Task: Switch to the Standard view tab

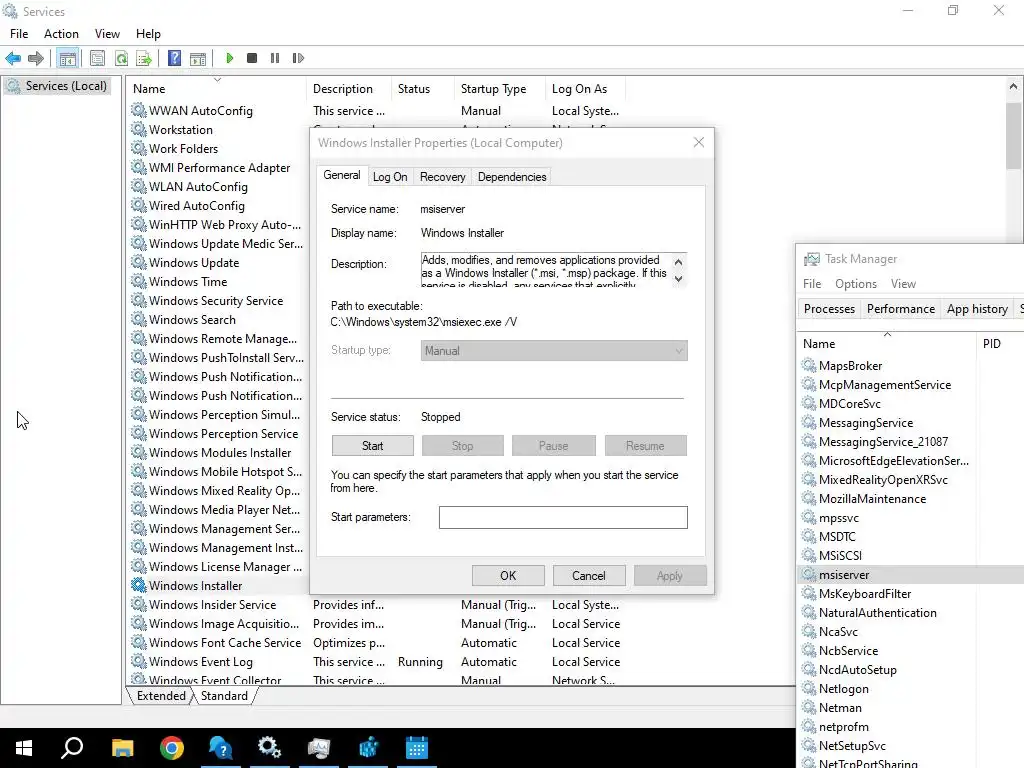Action: (224, 696)
